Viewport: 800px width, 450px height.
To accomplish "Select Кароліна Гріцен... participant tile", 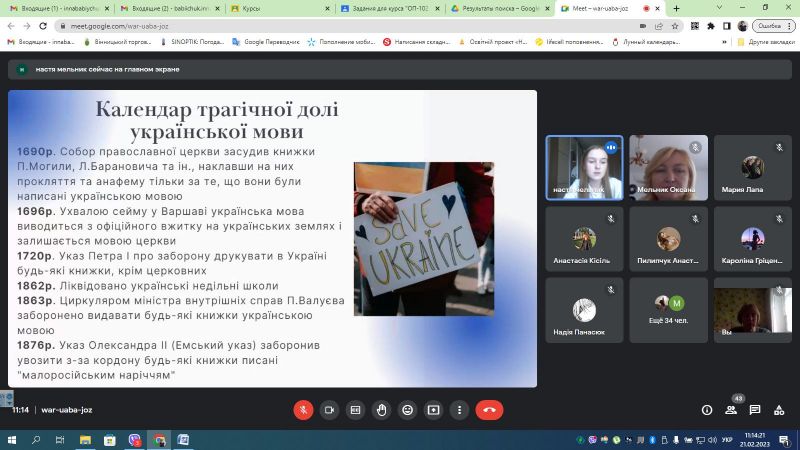I will (x=753, y=239).
